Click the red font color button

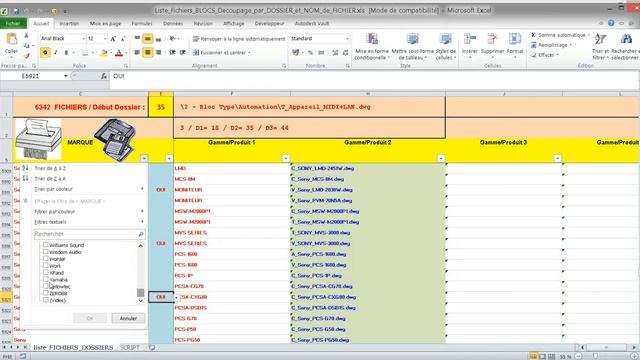119,53
